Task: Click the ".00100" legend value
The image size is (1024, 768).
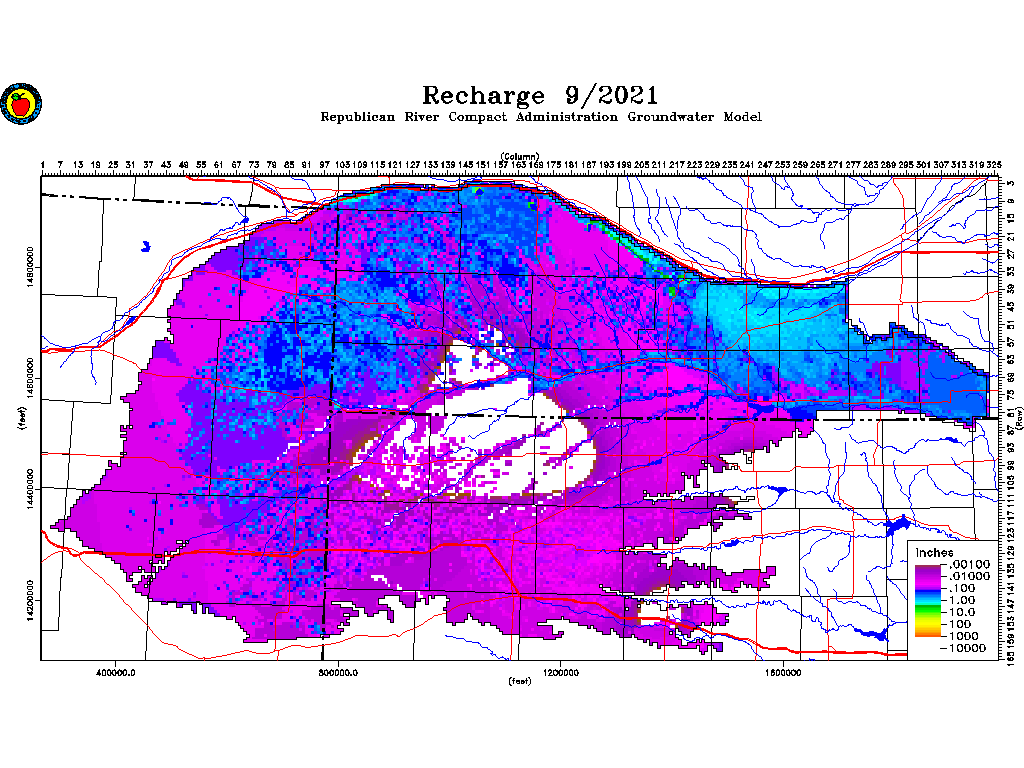Action: 969,565
